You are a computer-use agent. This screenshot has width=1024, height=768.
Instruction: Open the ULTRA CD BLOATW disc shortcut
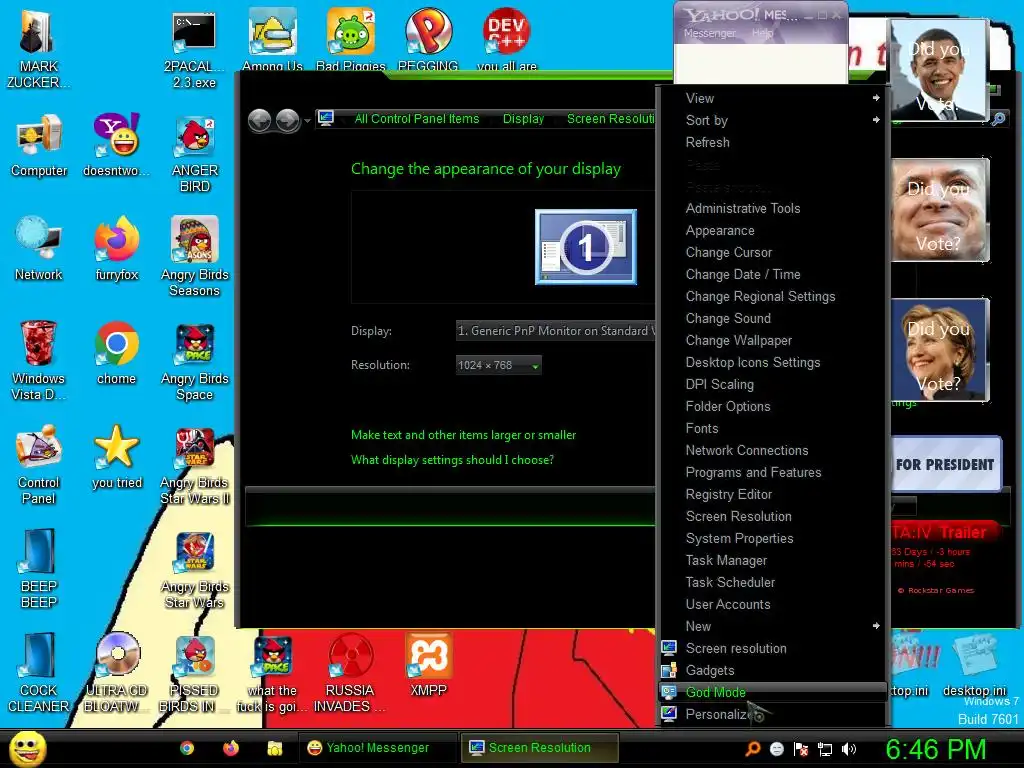point(116,673)
